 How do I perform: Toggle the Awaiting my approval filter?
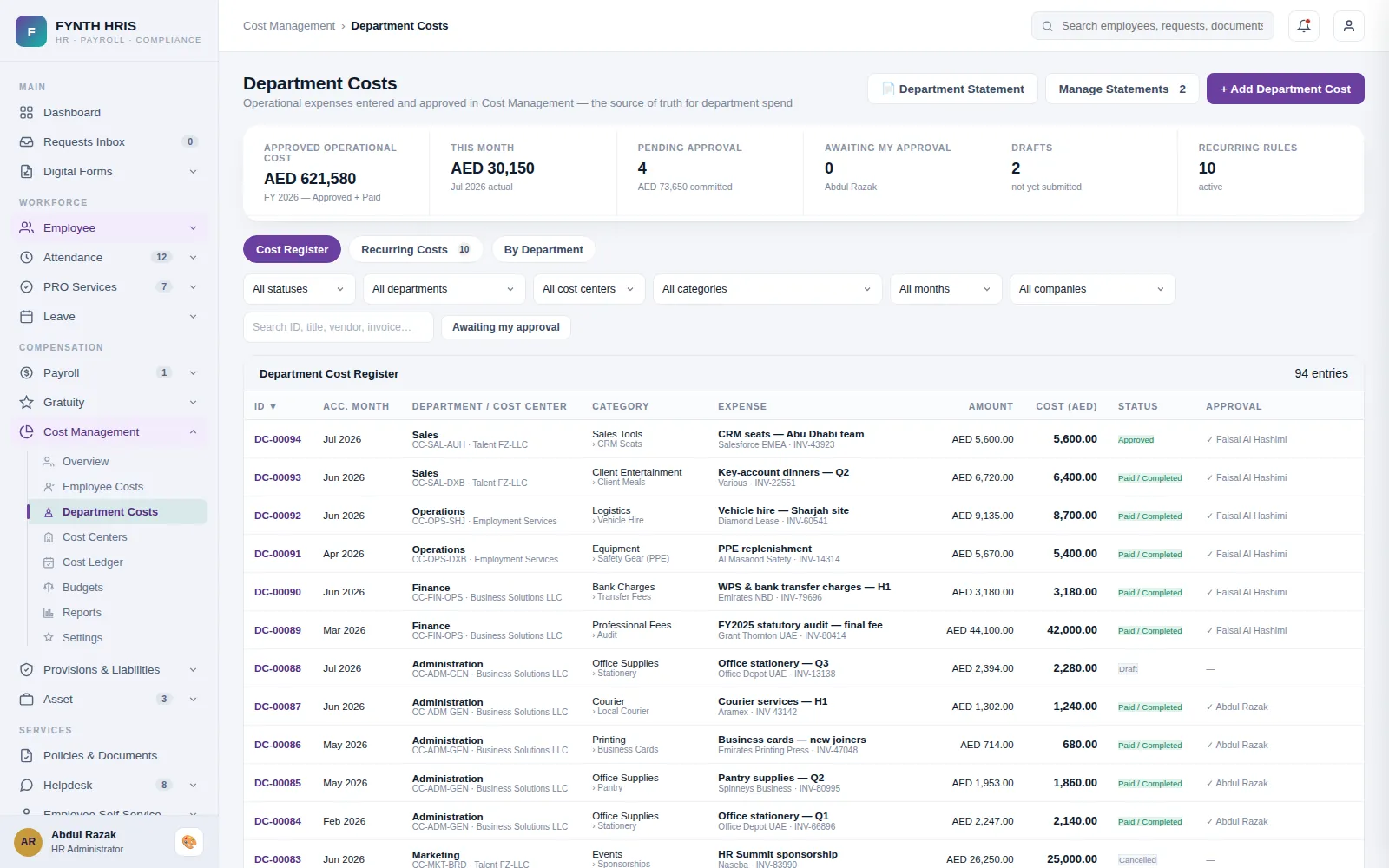point(506,327)
